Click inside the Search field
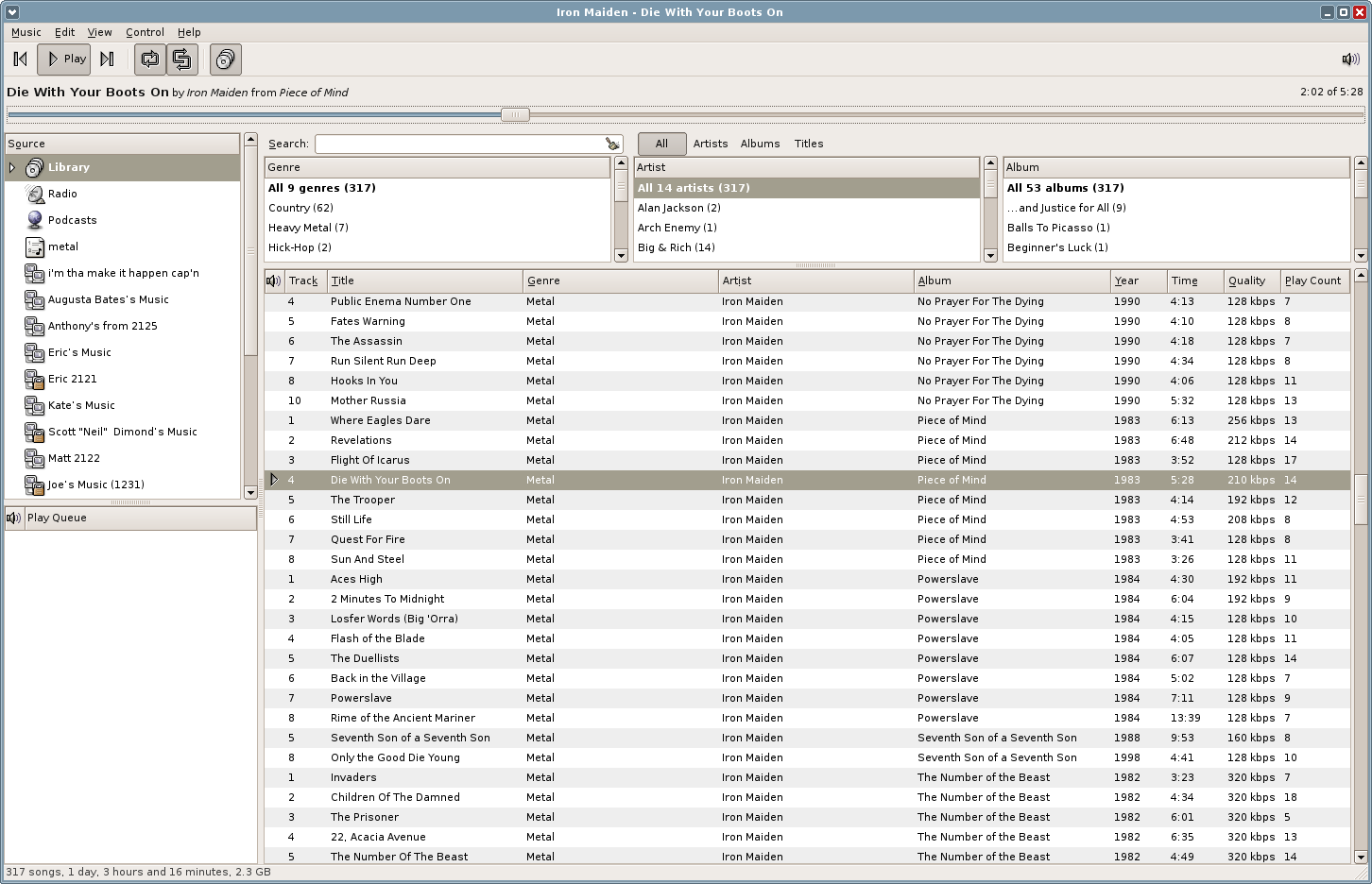Viewport: 1372px width, 884px height. pyautogui.click(x=460, y=144)
